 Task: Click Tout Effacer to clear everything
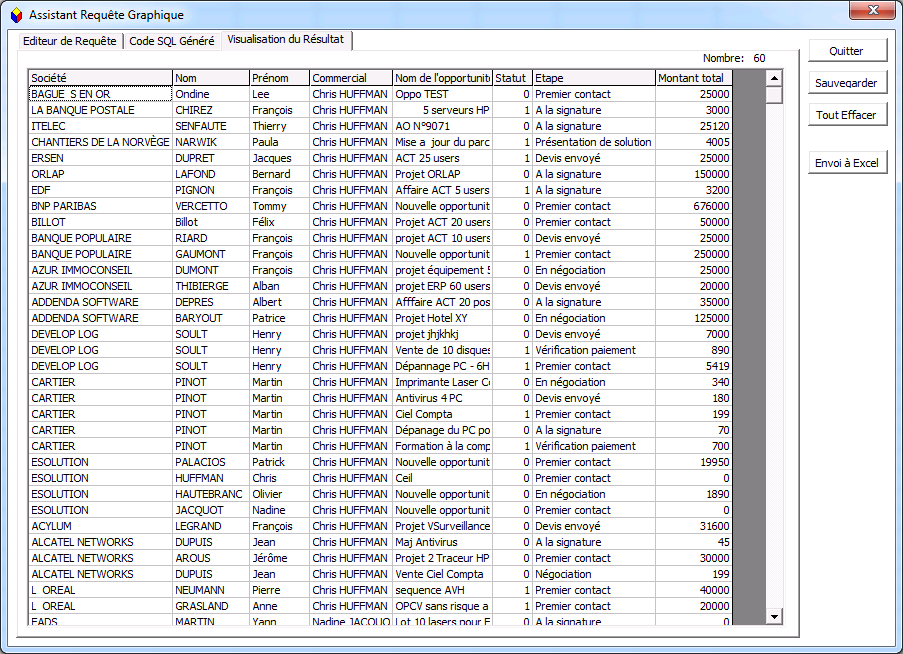(846, 115)
